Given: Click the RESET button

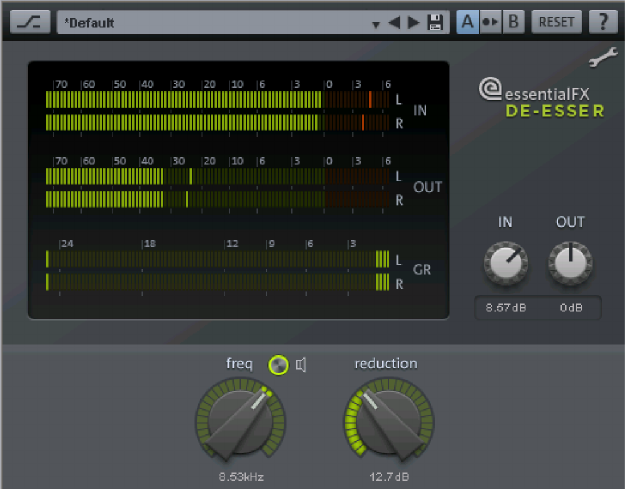Looking at the screenshot, I should tap(556, 22).
